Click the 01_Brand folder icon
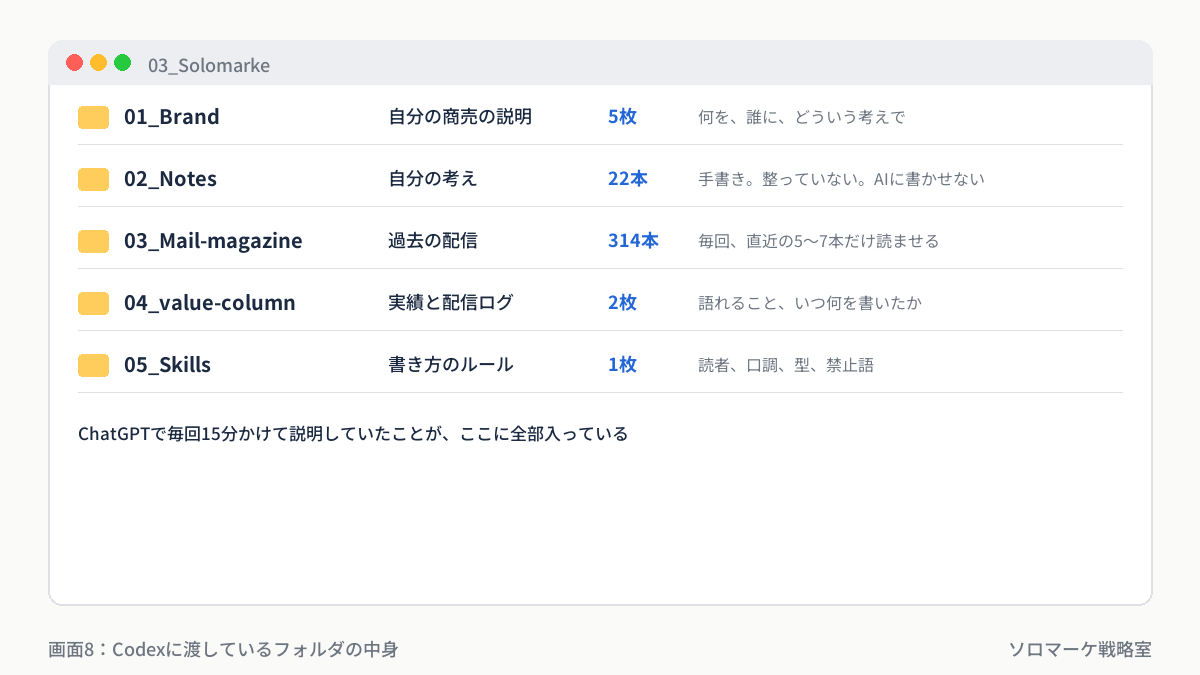1200x675 pixels. coord(93,117)
